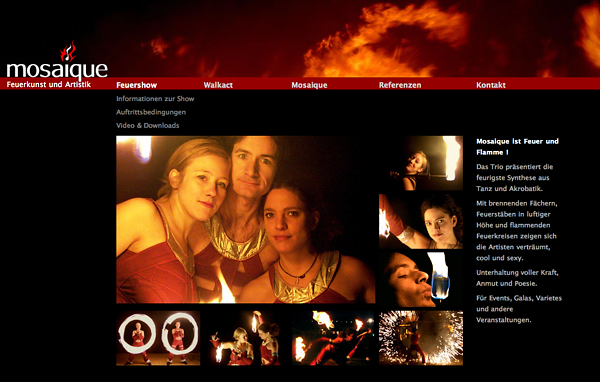The width and height of the screenshot is (600, 382).
Task: Click the Feuerkunst und Artistik tagline
Action: 49,84
